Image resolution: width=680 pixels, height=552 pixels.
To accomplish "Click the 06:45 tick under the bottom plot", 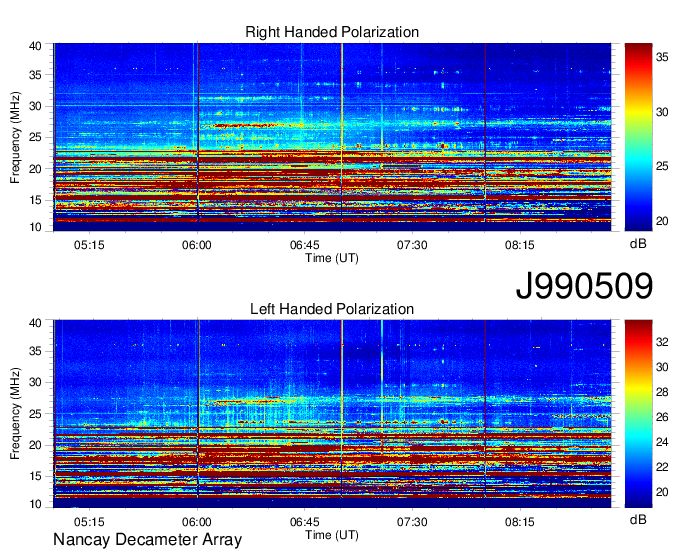I will [x=304, y=522].
